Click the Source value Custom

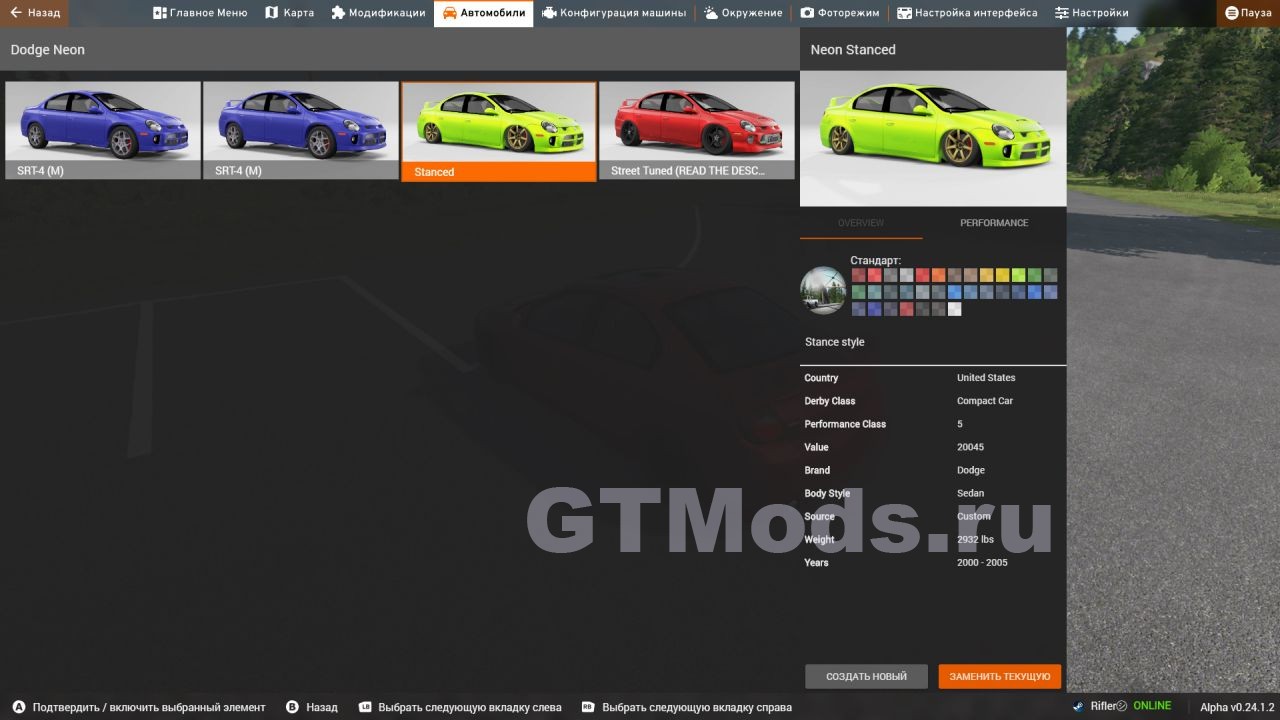point(974,516)
